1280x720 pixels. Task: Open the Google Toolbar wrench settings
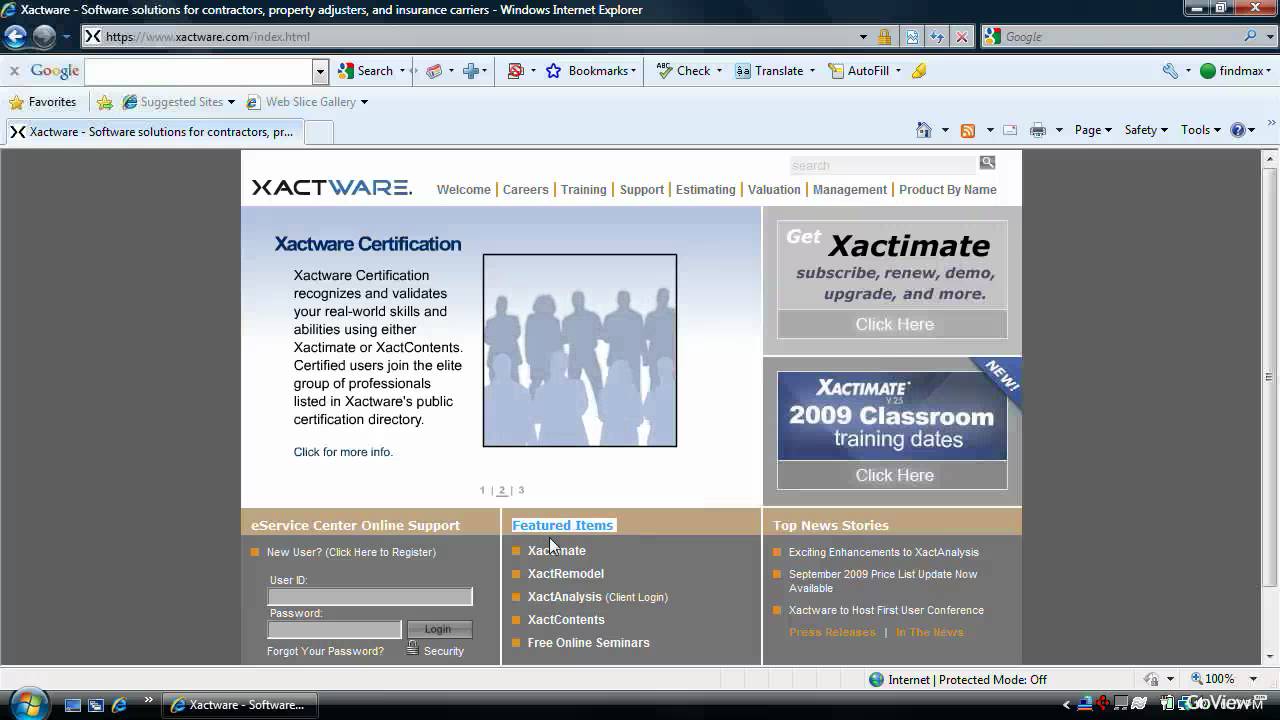[x=1170, y=71]
